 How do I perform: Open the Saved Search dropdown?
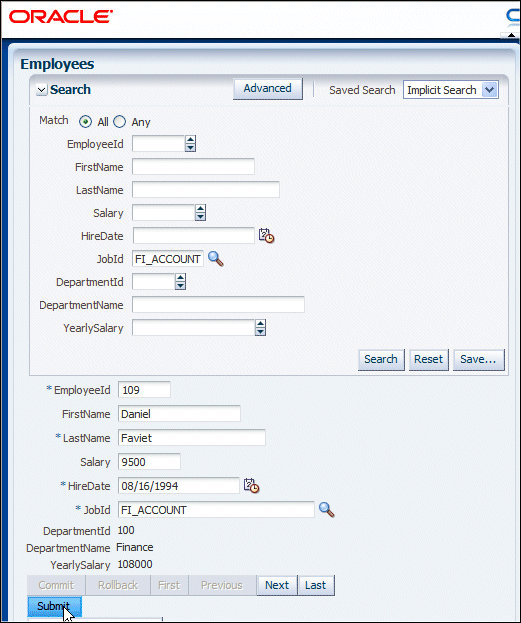coord(490,90)
